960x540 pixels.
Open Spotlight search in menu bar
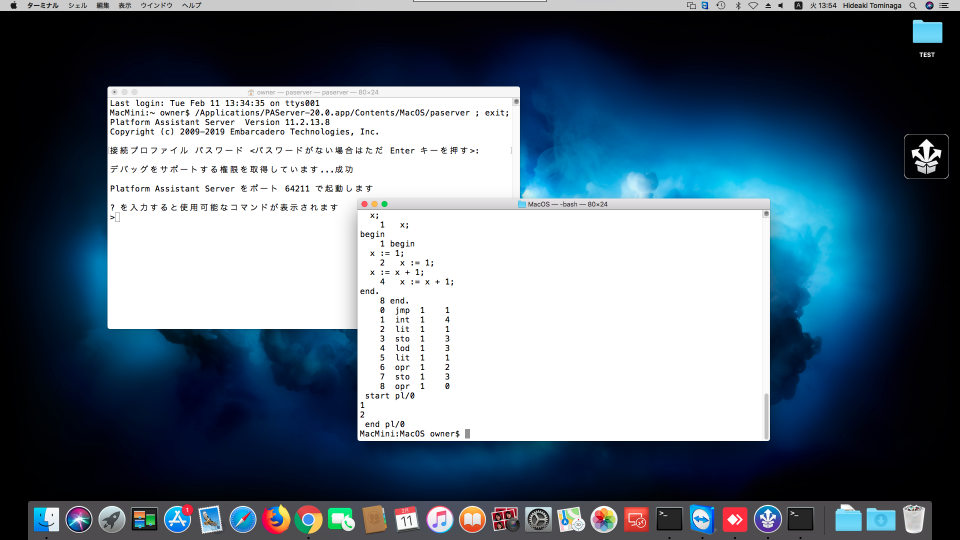tap(912, 5)
